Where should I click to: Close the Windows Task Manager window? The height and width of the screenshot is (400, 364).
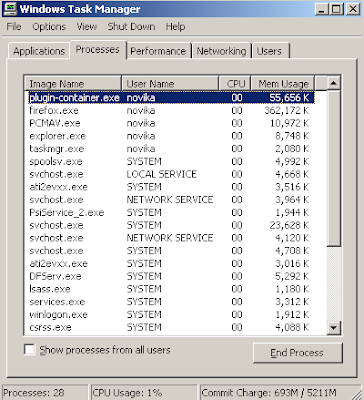coord(352,9)
